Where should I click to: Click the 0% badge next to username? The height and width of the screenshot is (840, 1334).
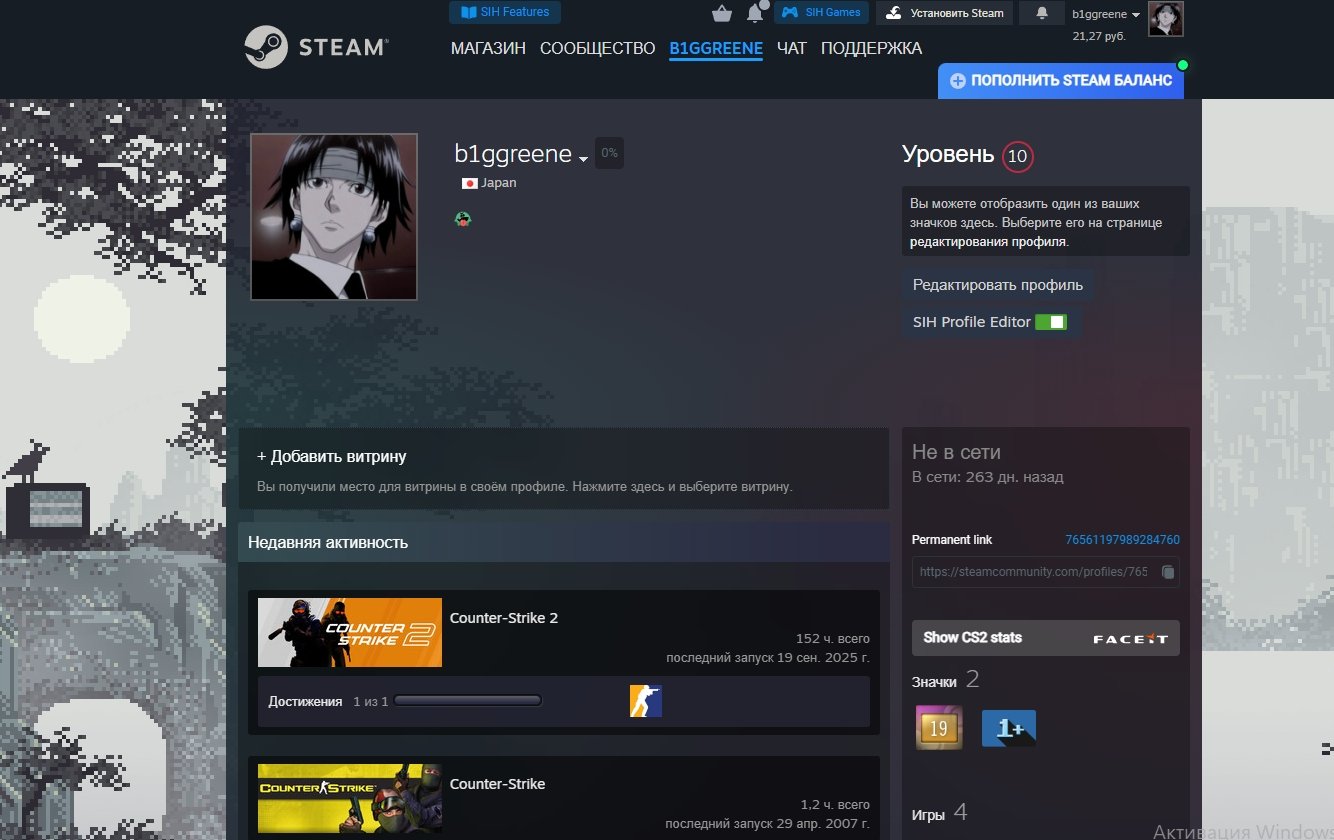(x=609, y=153)
